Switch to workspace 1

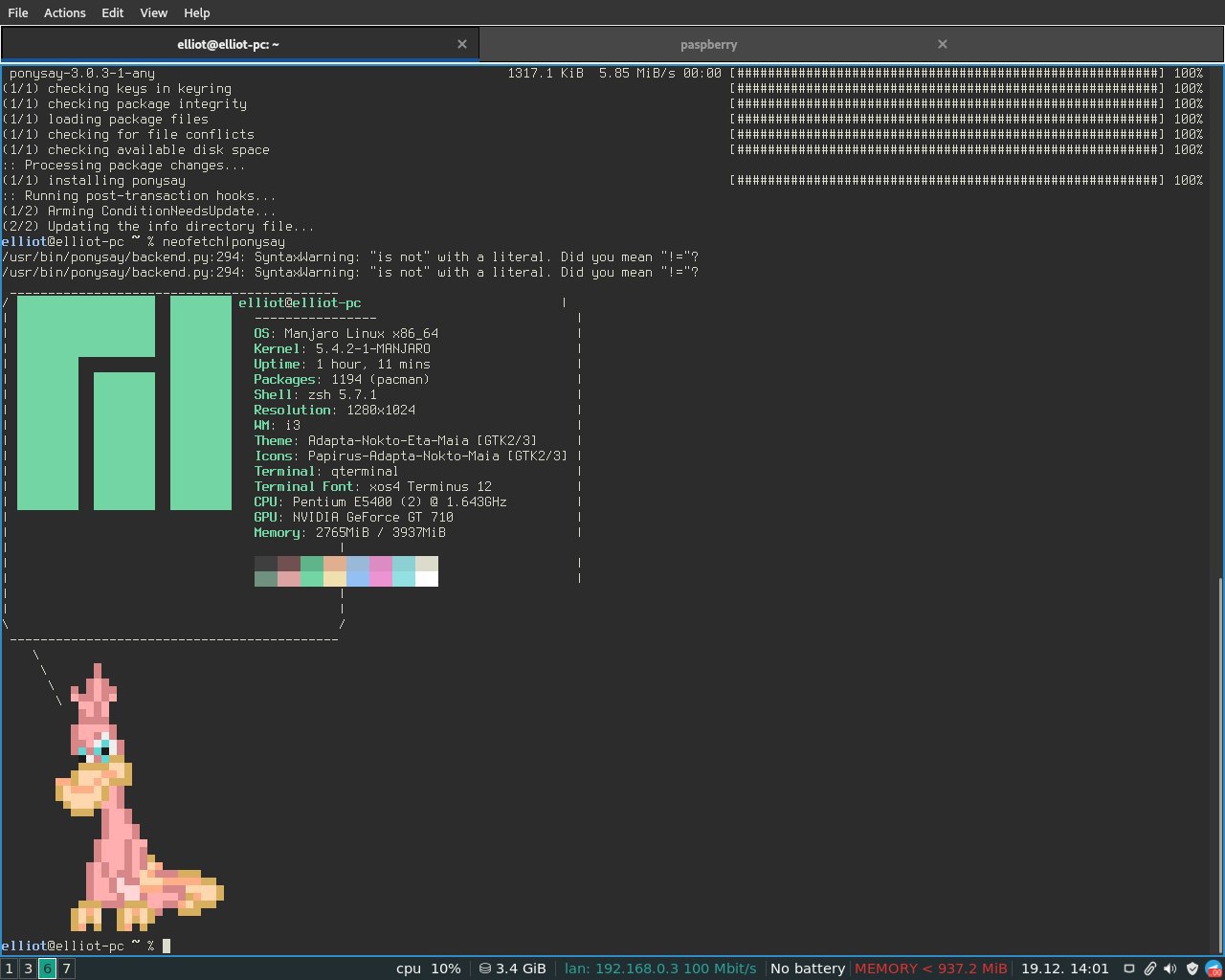pyautogui.click(x=9, y=969)
